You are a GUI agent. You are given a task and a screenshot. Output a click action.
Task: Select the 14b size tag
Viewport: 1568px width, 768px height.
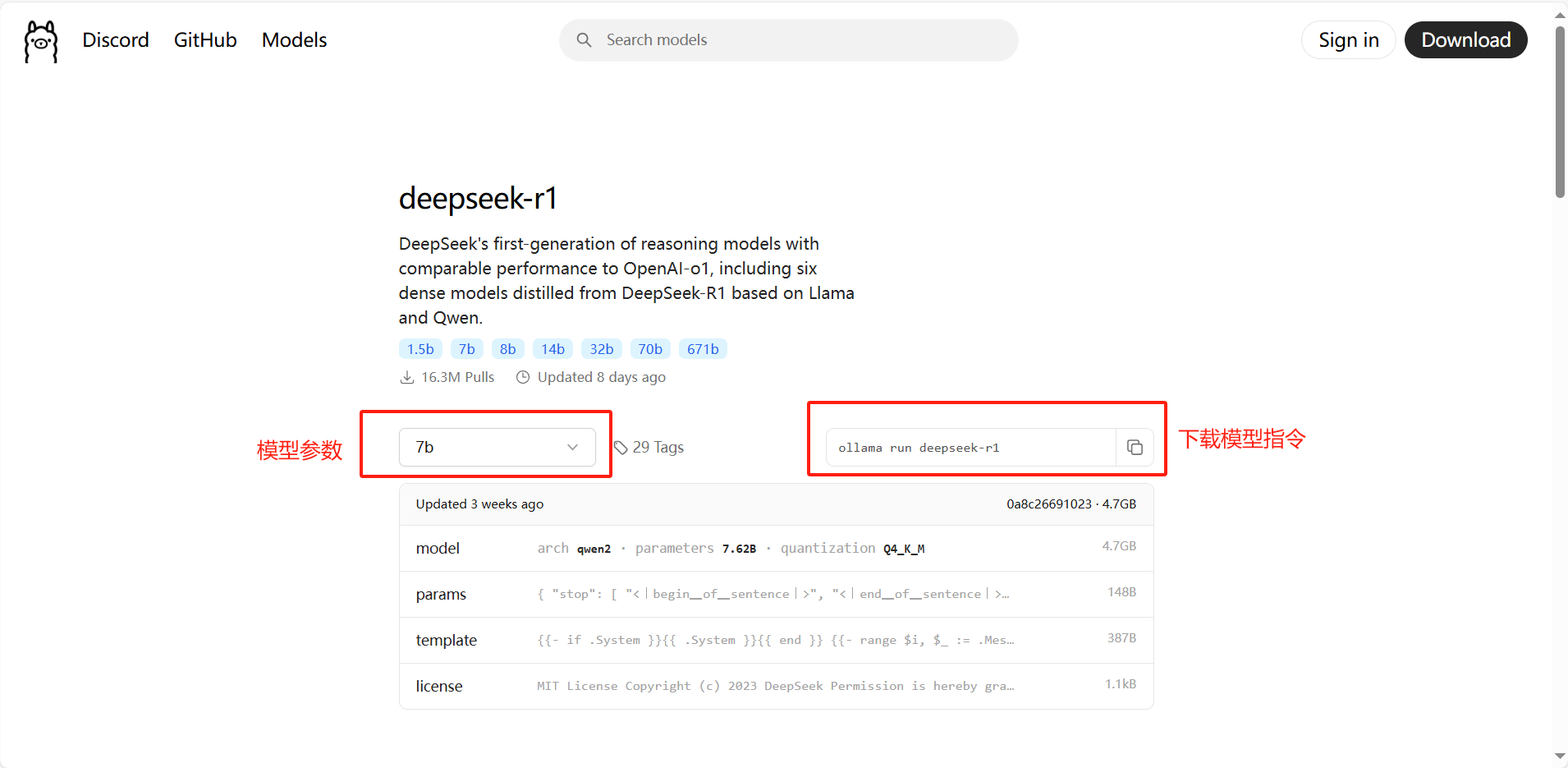(552, 349)
